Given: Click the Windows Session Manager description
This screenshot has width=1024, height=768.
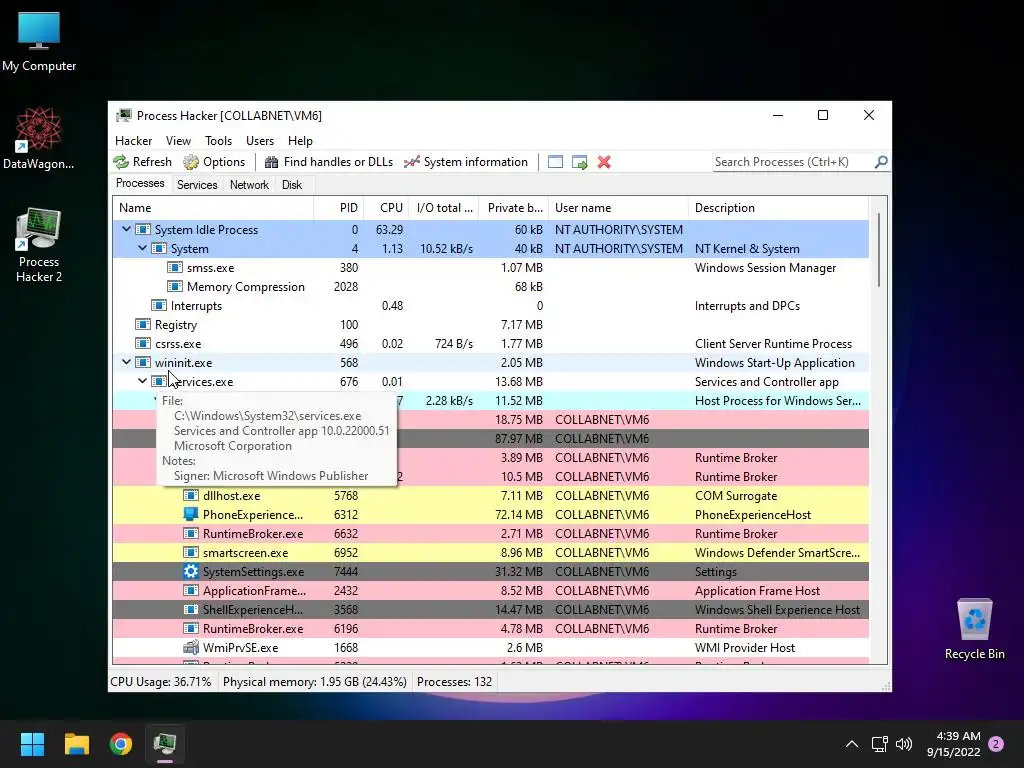Looking at the screenshot, I should pyautogui.click(x=765, y=268).
